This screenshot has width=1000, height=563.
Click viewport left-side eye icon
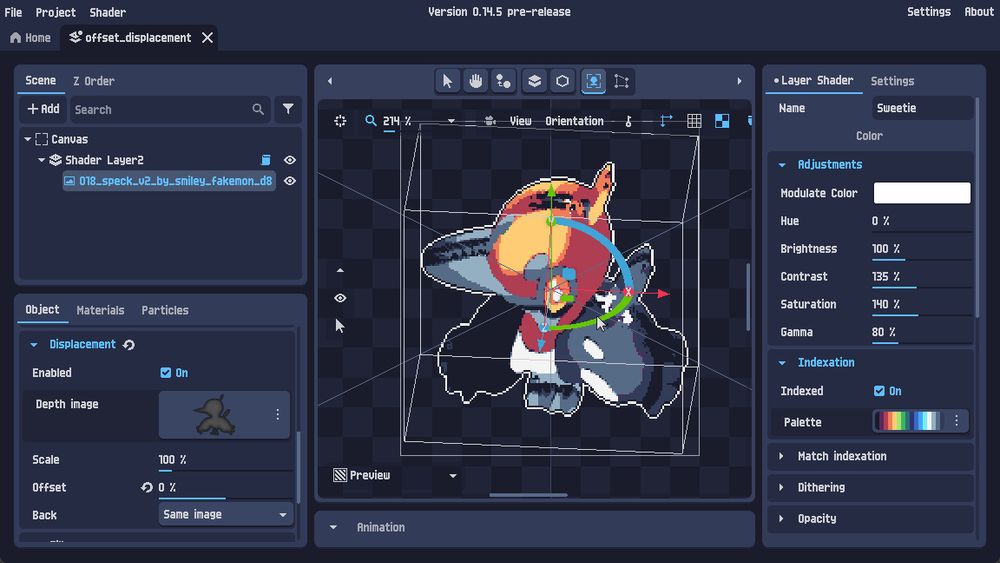click(x=340, y=298)
